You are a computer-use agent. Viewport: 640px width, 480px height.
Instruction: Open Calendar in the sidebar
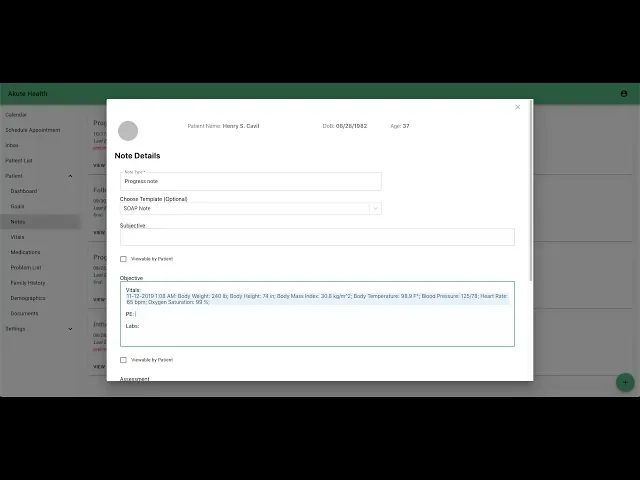[16, 115]
